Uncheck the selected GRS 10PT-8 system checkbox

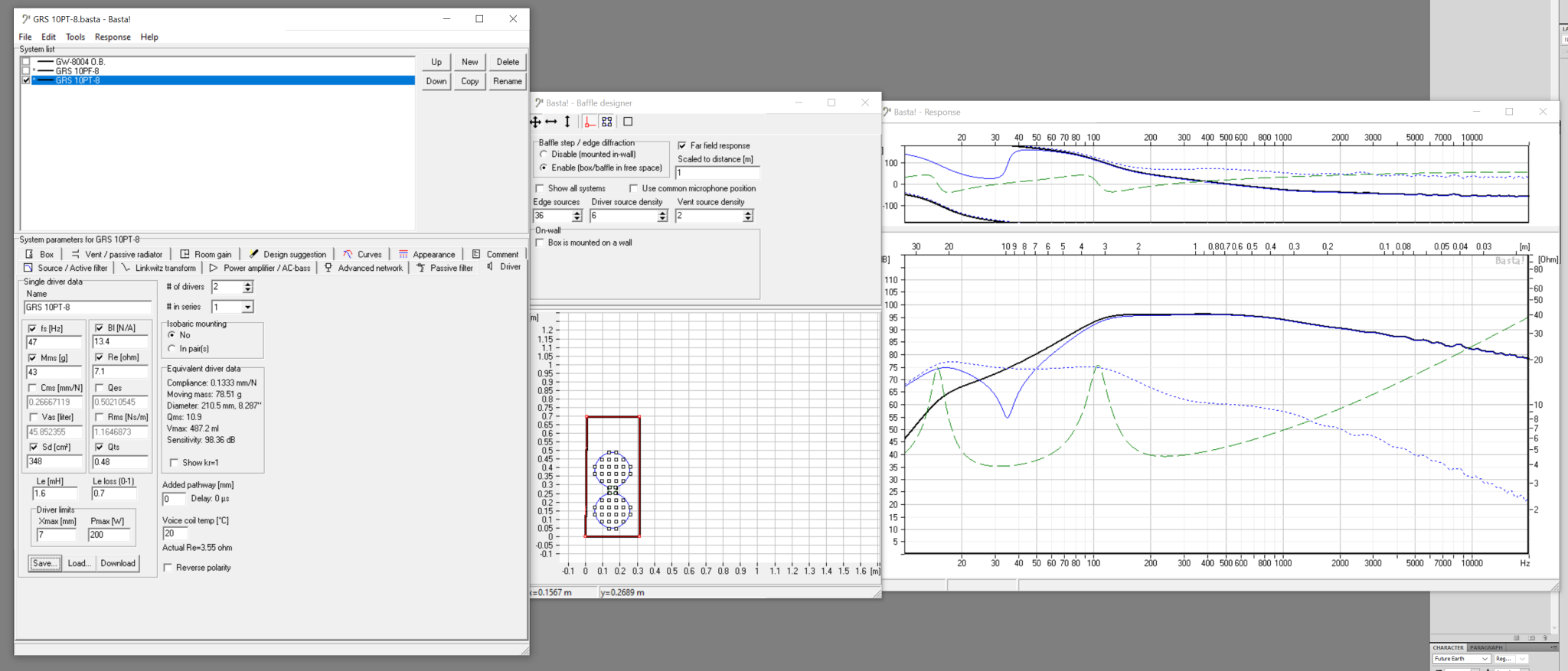26,80
